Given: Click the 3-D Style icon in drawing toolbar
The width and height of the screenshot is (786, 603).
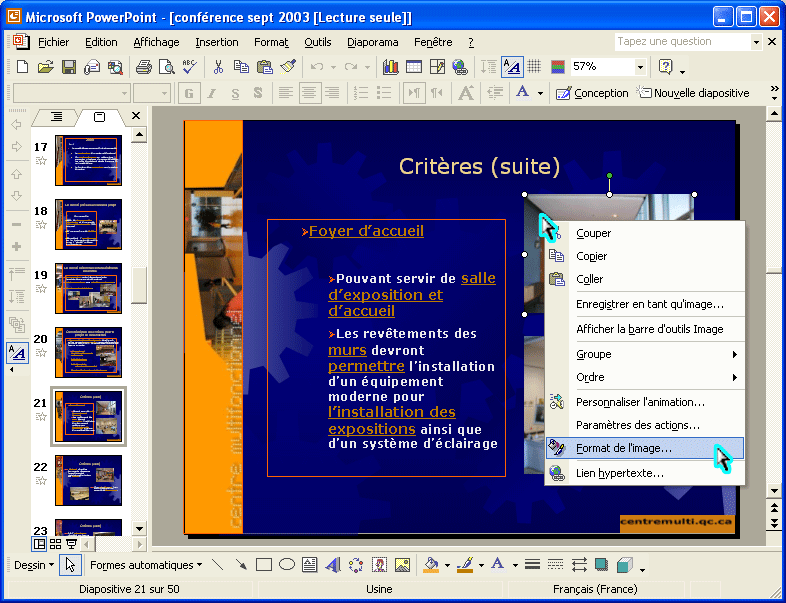Looking at the screenshot, I should pos(625,565).
